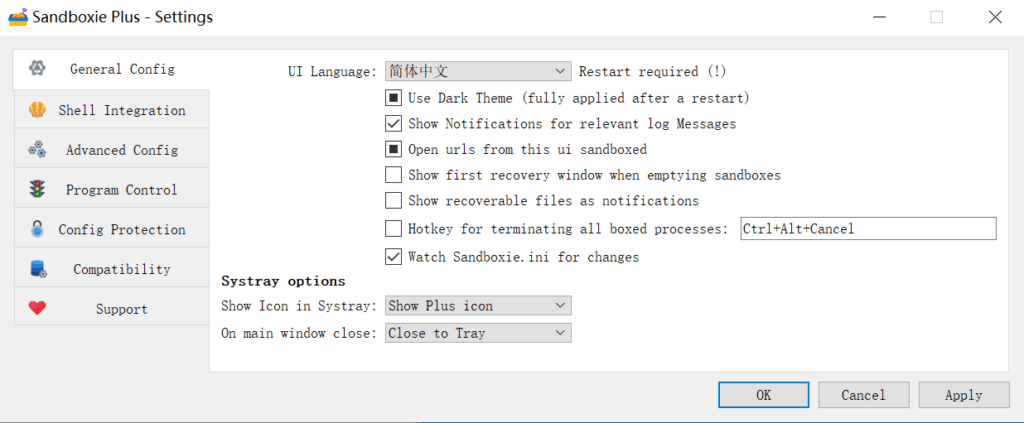Uncheck Watch Sandboxie.ini for changes
The image size is (1024, 423).
[394, 257]
